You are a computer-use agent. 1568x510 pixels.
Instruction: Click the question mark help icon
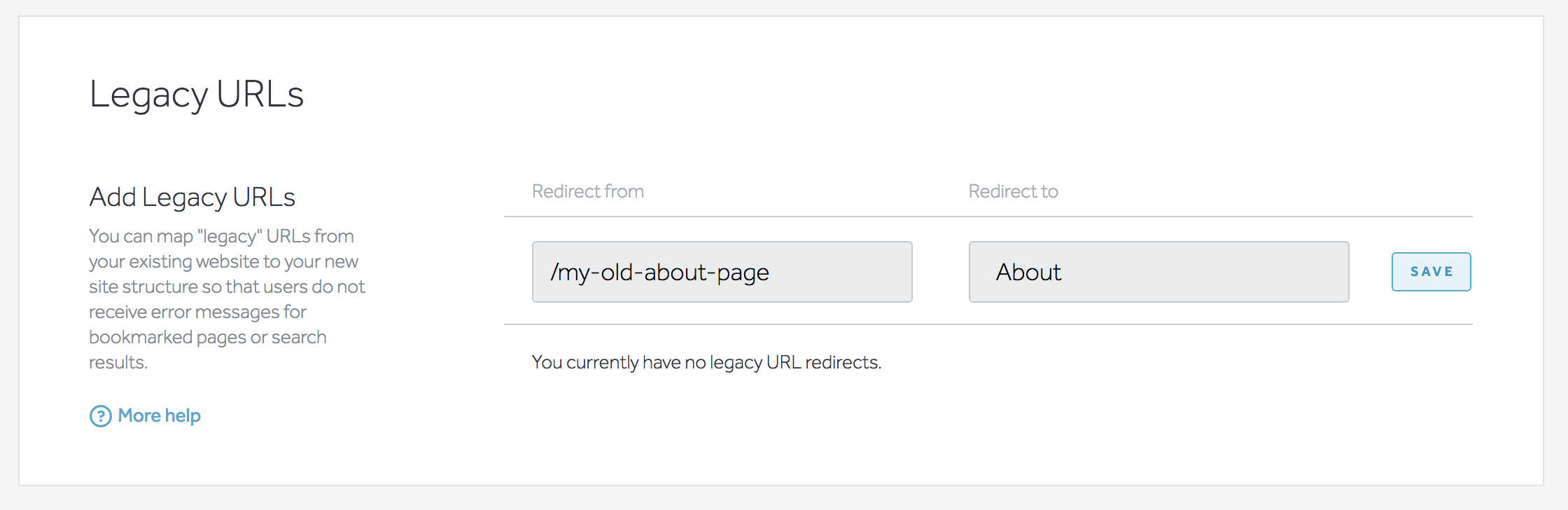[x=101, y=416]
